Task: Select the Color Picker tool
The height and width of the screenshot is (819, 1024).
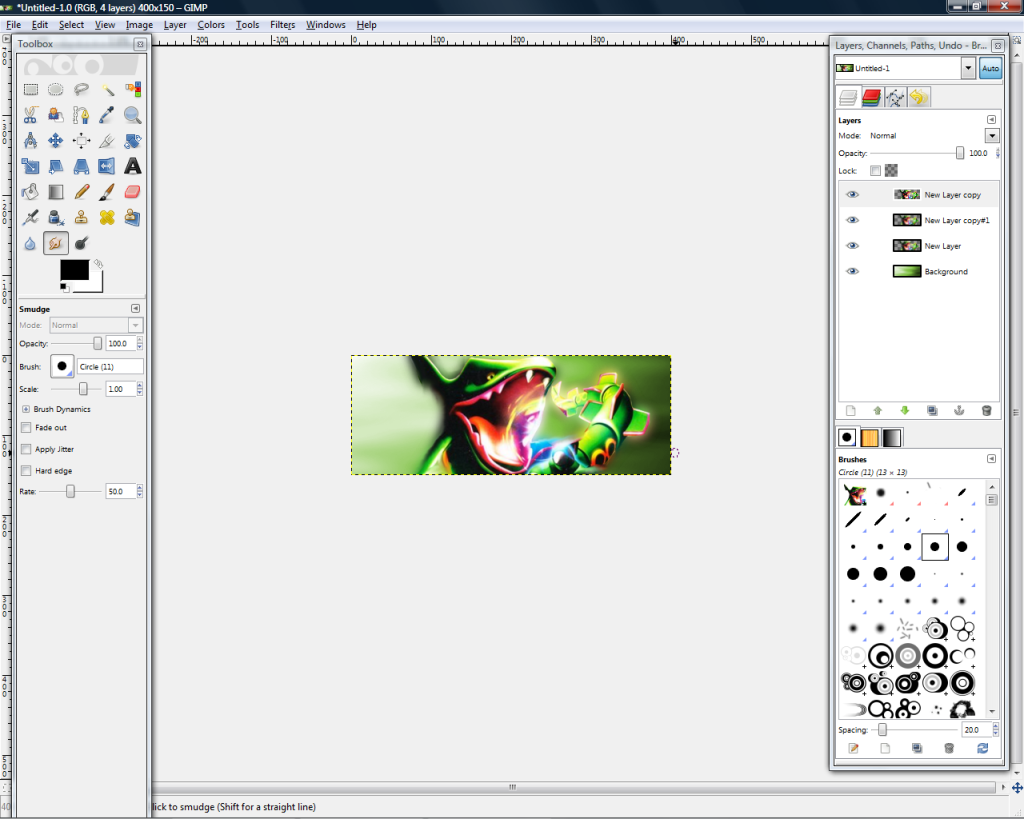Action: click(x=107, y=115)
